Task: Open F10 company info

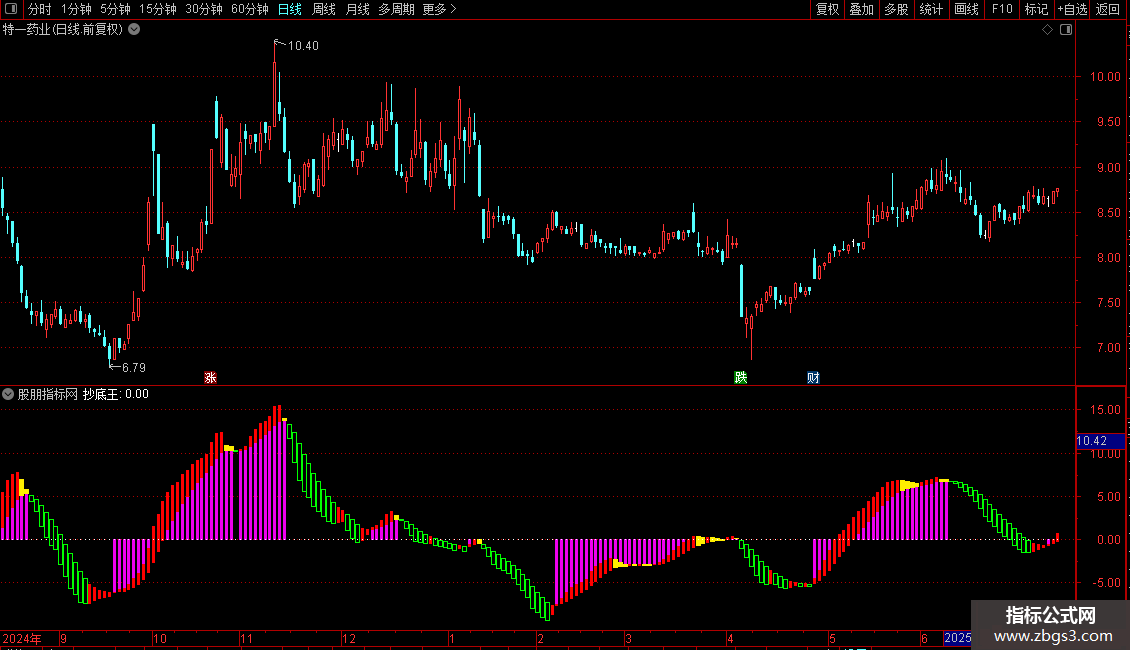Action: tap(1002, 9)
